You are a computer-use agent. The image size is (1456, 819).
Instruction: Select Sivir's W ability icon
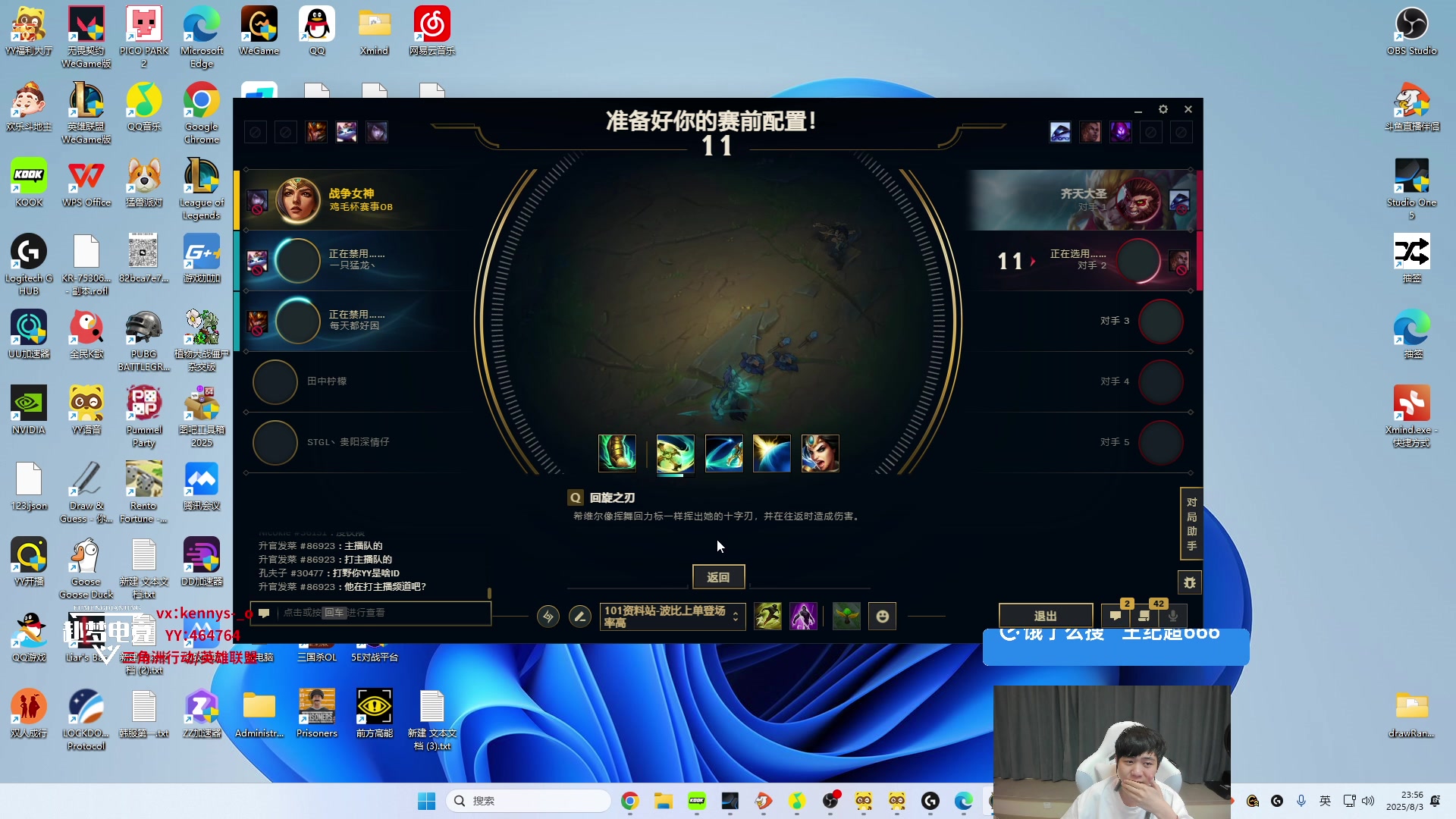(723, 453)
